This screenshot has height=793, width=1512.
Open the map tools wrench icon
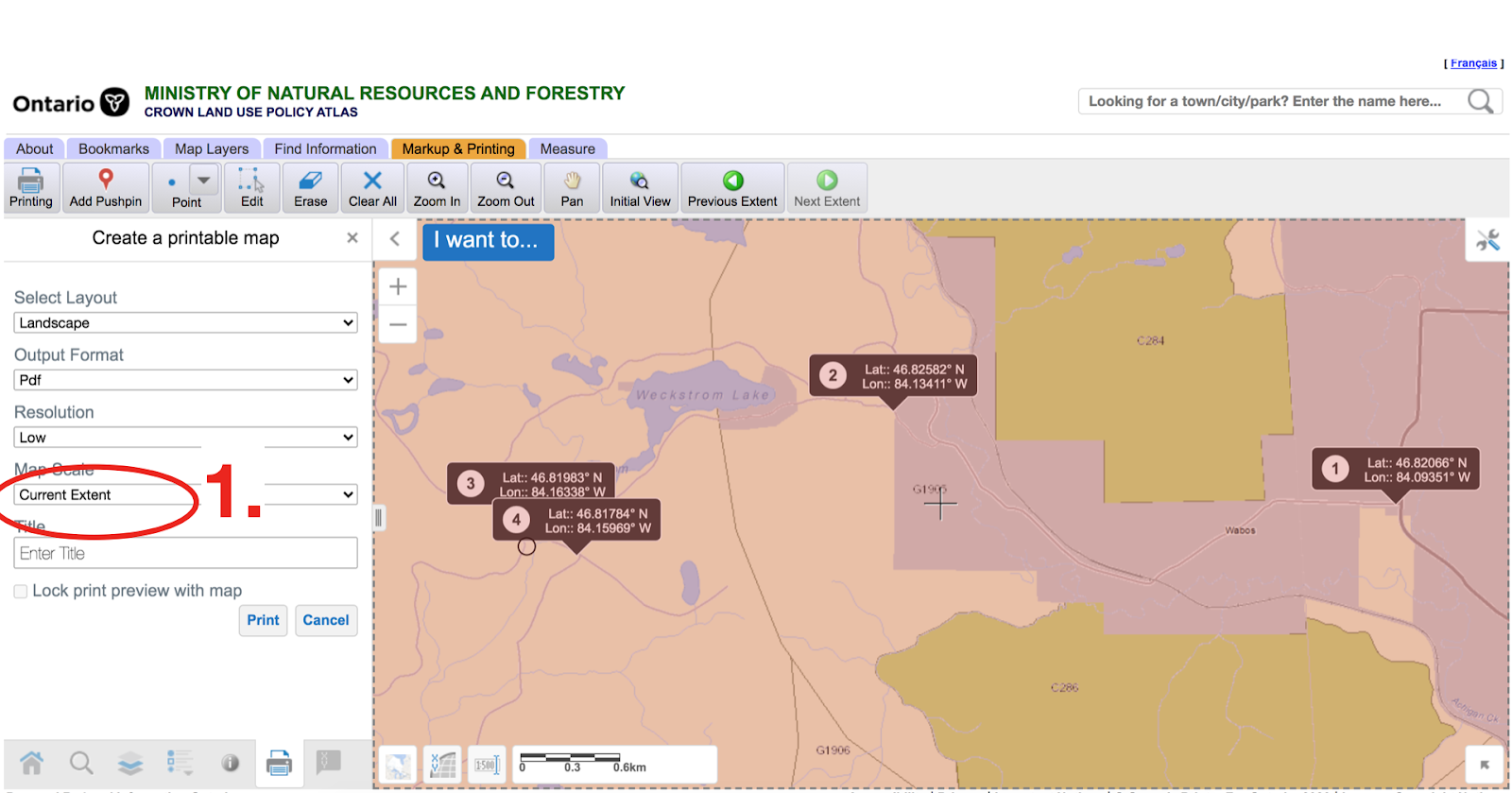(1487, 241)
